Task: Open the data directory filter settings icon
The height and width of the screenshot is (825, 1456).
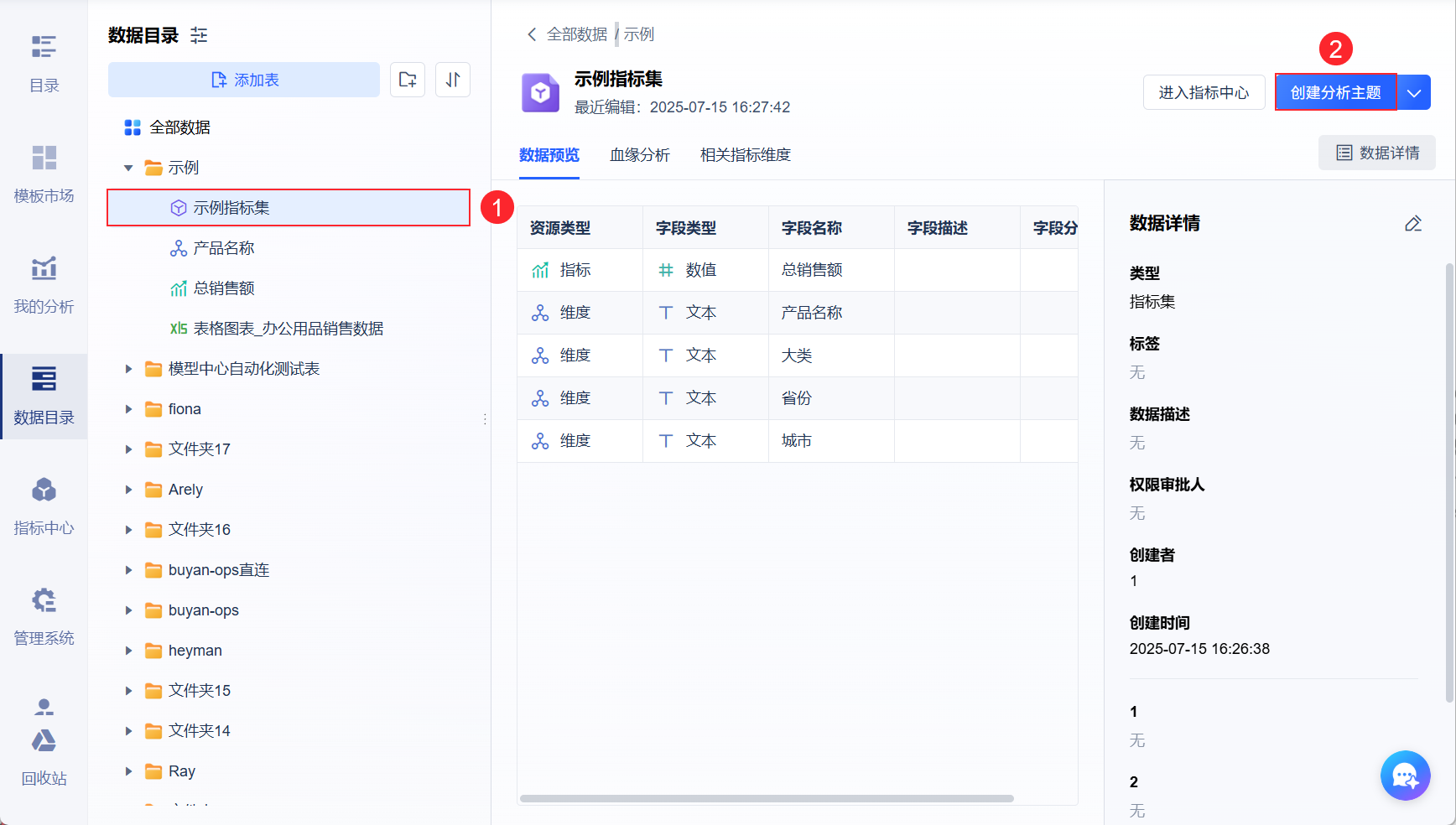Action: click(199, 35)
